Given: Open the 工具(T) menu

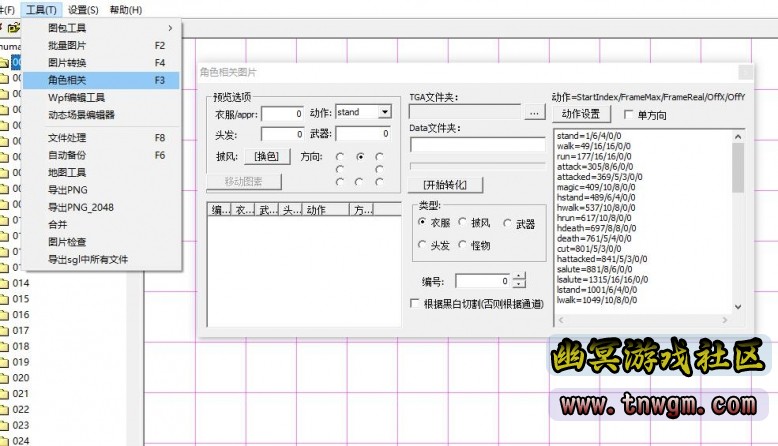Looking at the screenshot, I should click(41, 9).
